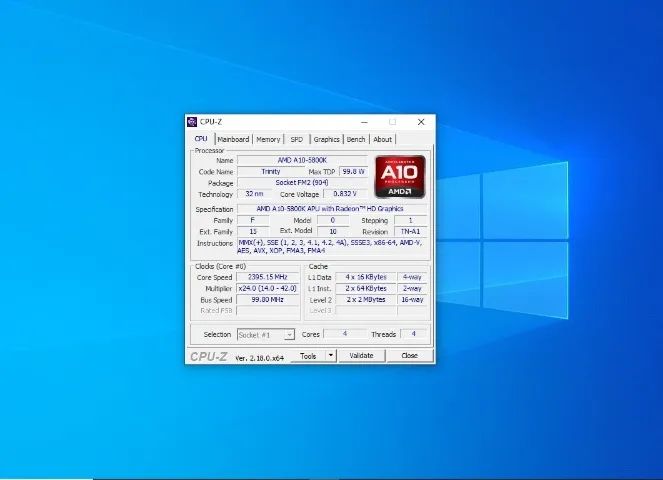
Task: Click the empty Rated FSB field
Action: [x=268, y=310]
